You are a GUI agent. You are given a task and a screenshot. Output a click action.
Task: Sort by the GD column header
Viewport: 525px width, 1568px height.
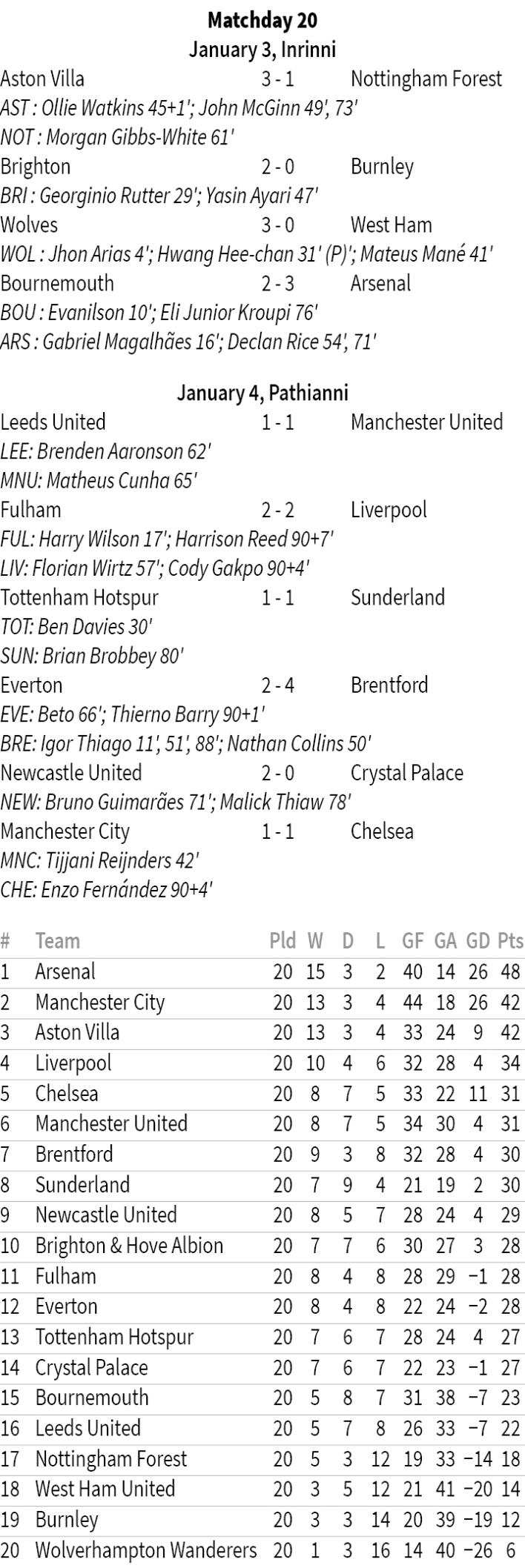tap(478, 941)
